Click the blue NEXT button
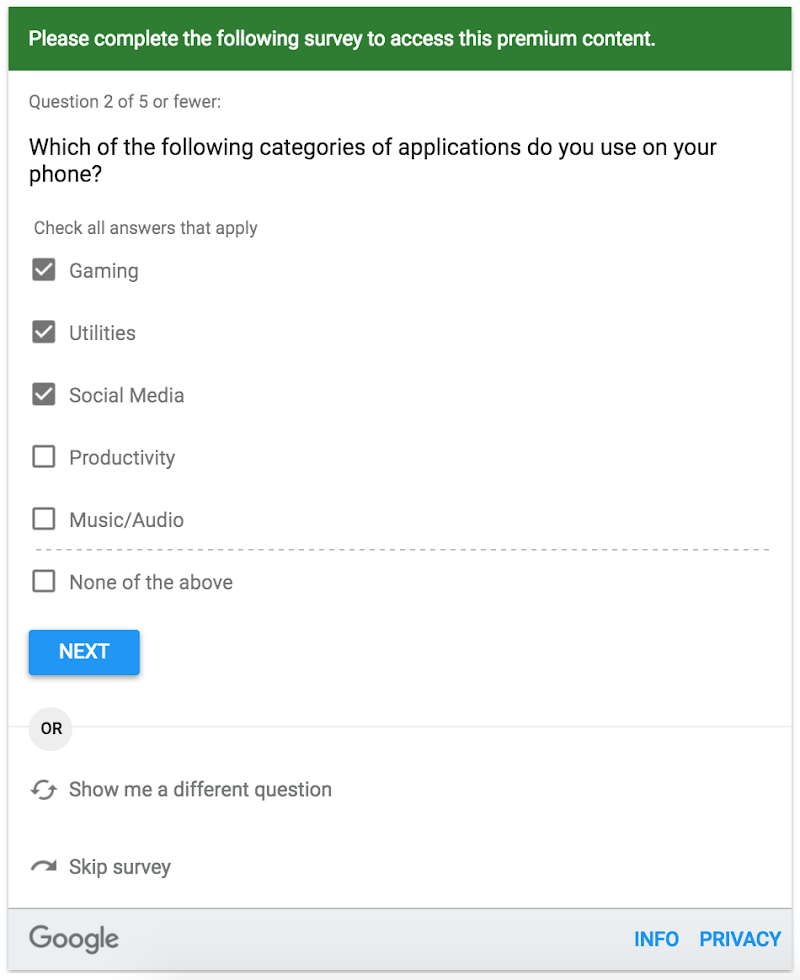The width and height of the screenshot is (800, 980). point(84,652)
